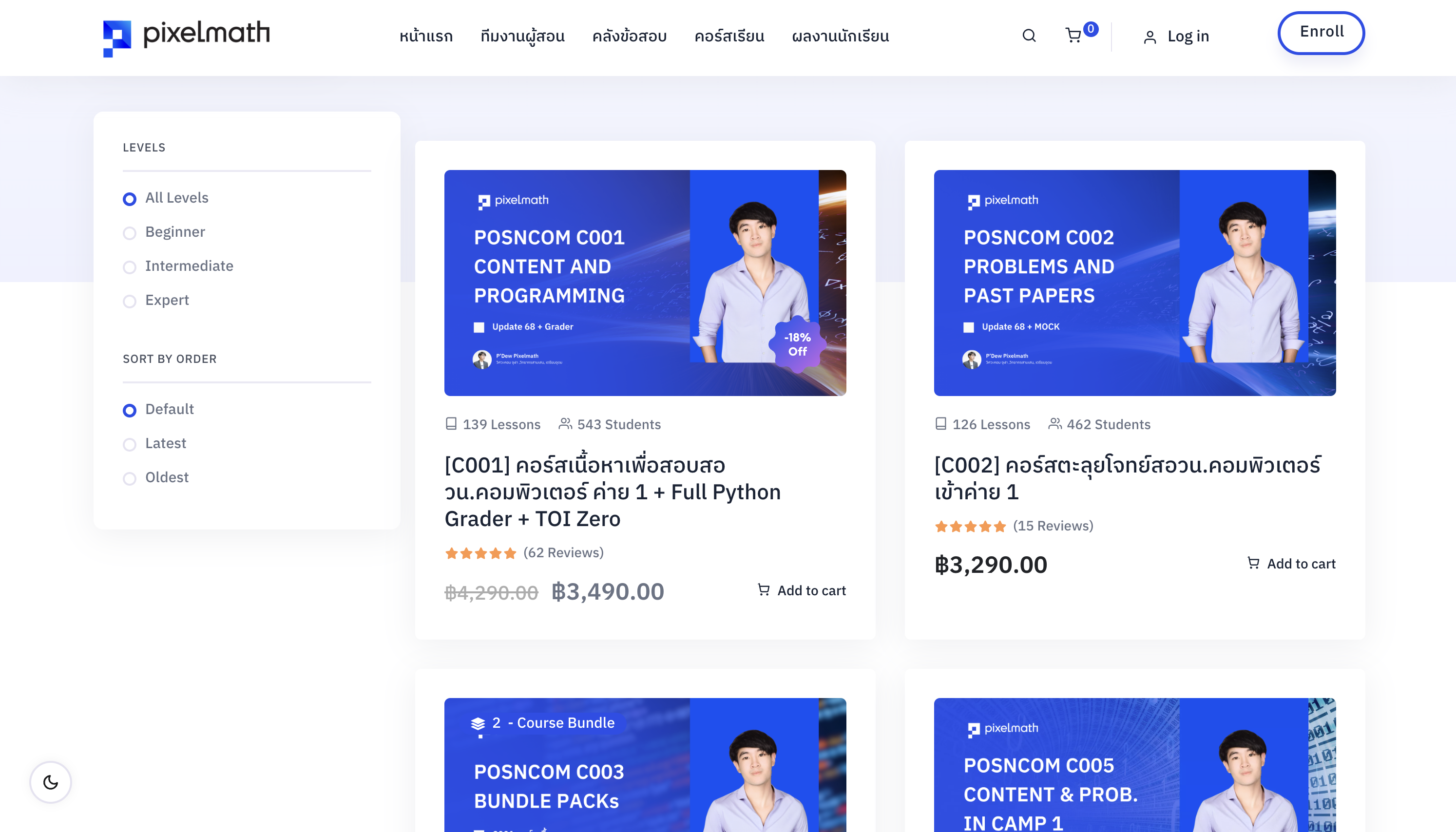The width and height of the screenshot is (1456, 832).
Task: Open POSNCOM C001 course thumbnail
Action: (645, 283)
